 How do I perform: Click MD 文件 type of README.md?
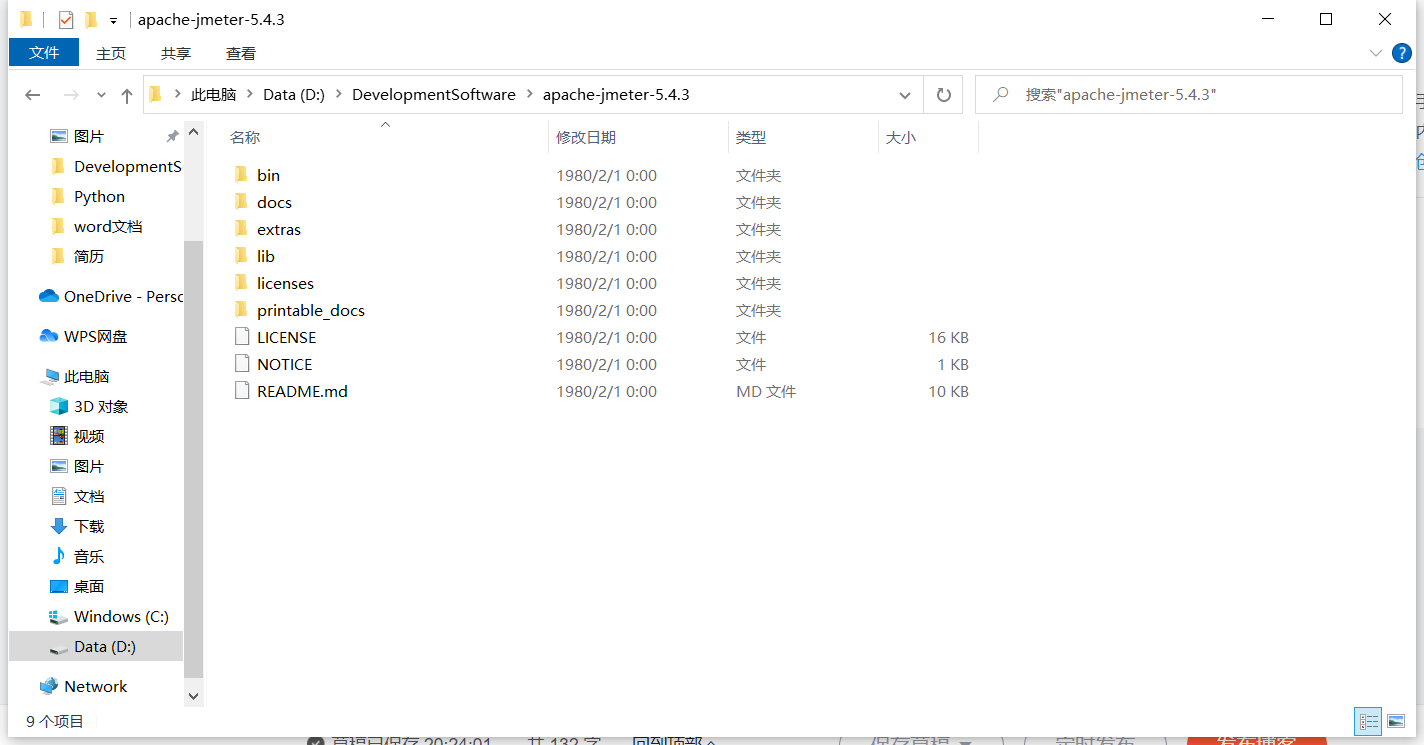[x=766, y=391]
